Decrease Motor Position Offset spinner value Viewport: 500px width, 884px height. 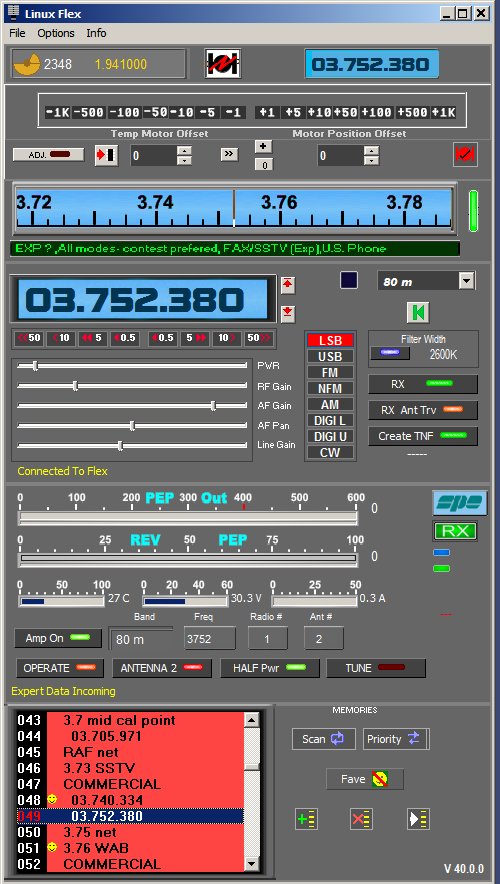(371, 160)
